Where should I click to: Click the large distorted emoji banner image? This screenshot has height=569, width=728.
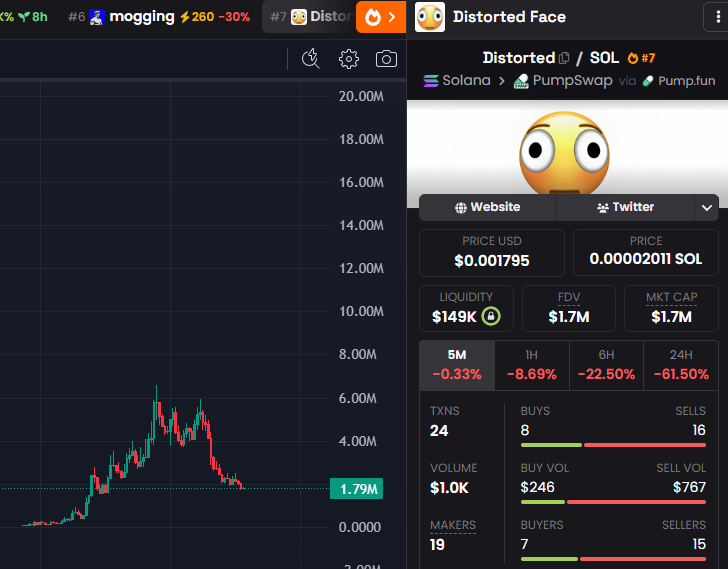coord(564,153)
